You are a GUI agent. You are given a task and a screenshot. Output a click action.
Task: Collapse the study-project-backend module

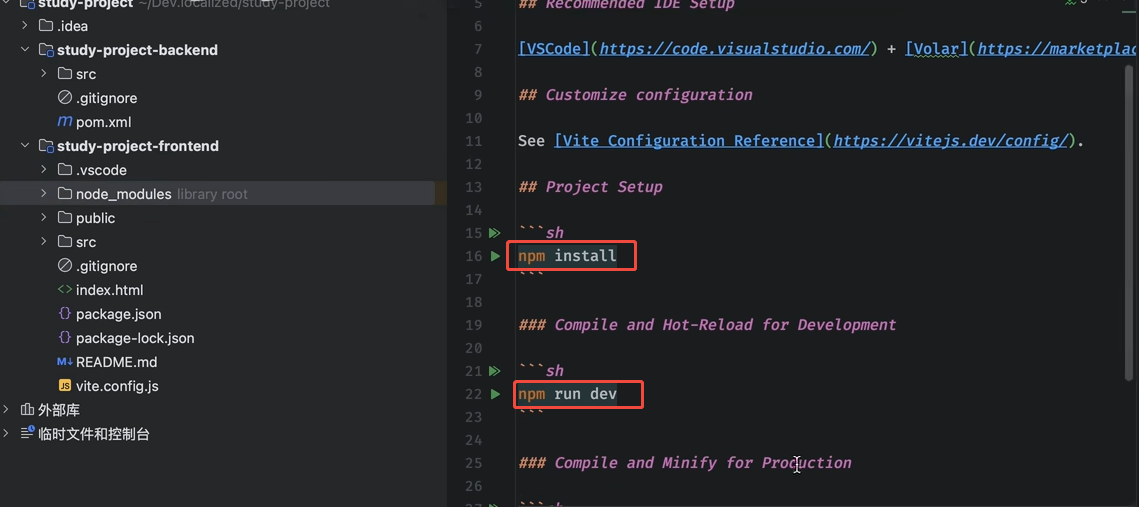pyautogui.click(x=25, y=50)
